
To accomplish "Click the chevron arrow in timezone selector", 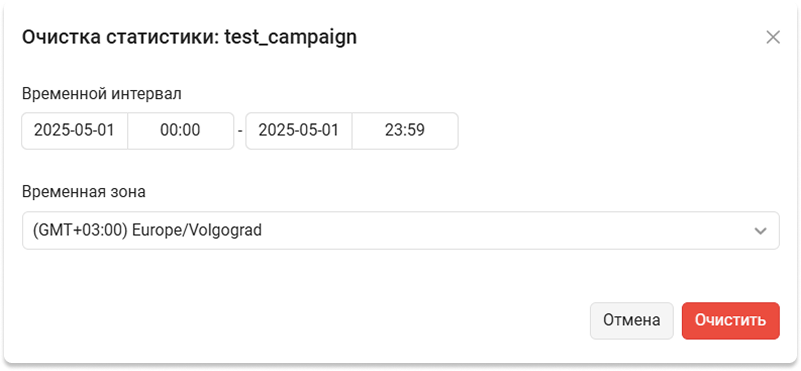I will coord(761,231).
